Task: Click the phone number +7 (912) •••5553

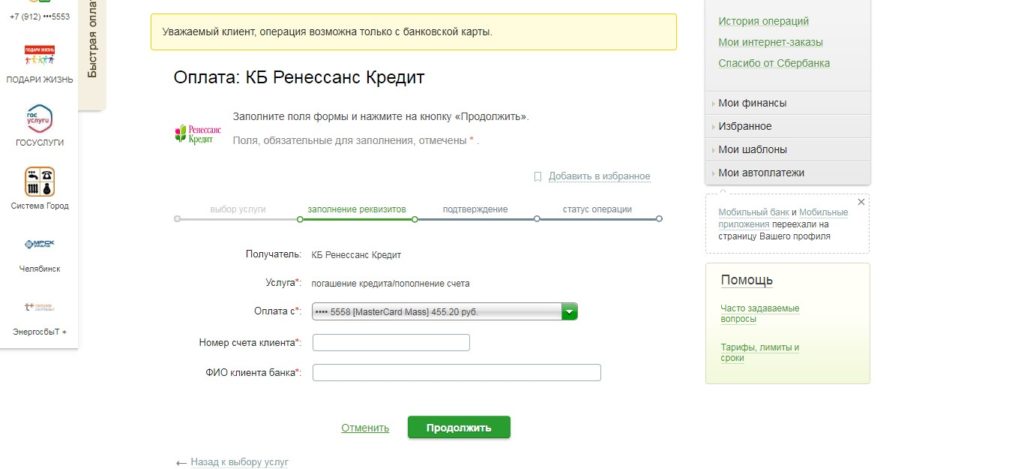Action: (39, 16)
